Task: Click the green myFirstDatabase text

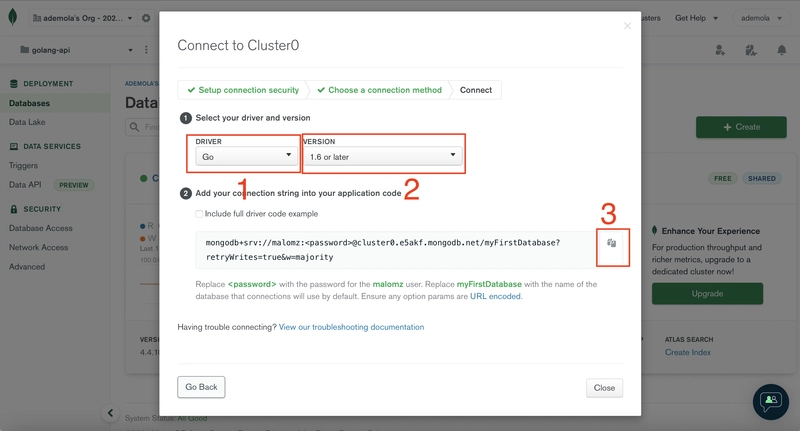Action: (x=489, y=284)
